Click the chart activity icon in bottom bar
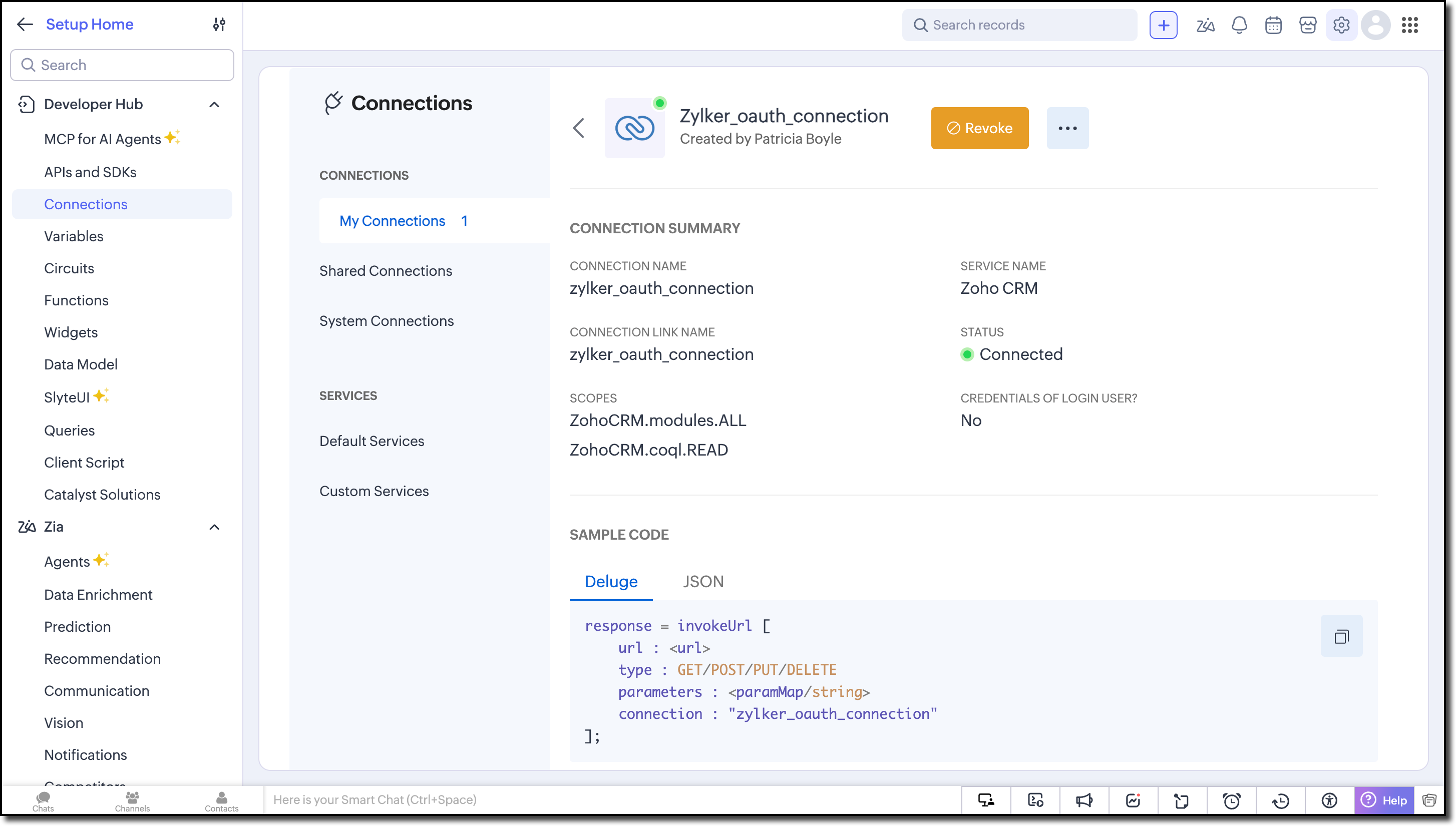 coord(1133,800)
